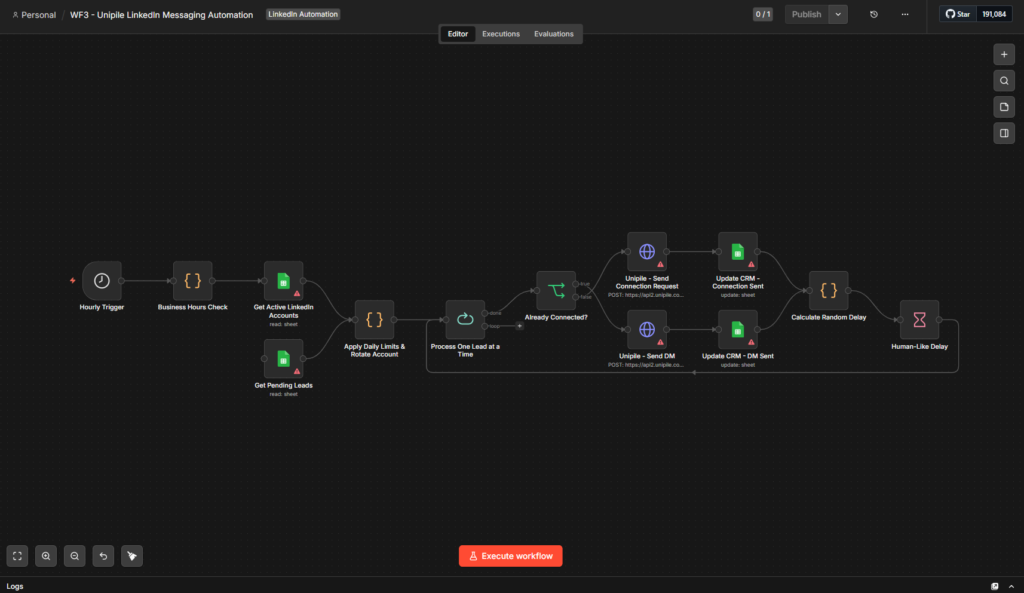Viewport: 1024px width, 593px height.
Task: Click the tidy up nodes icon
Action: [x=132, y=556]
